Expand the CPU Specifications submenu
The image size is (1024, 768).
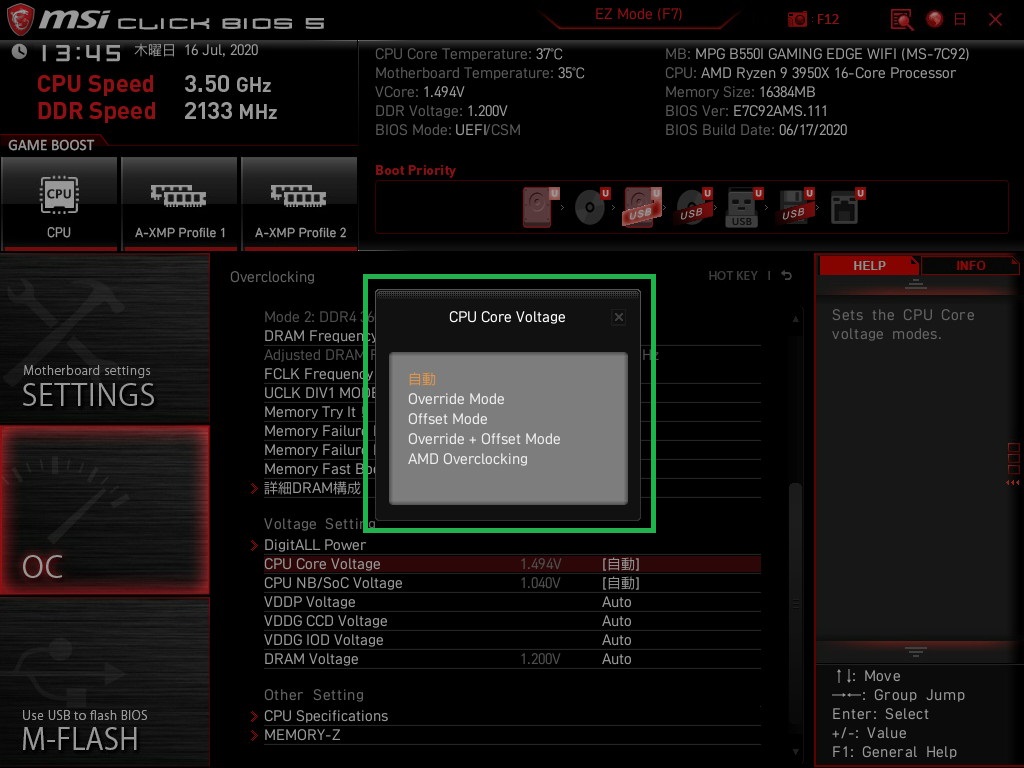click(326, 716)
